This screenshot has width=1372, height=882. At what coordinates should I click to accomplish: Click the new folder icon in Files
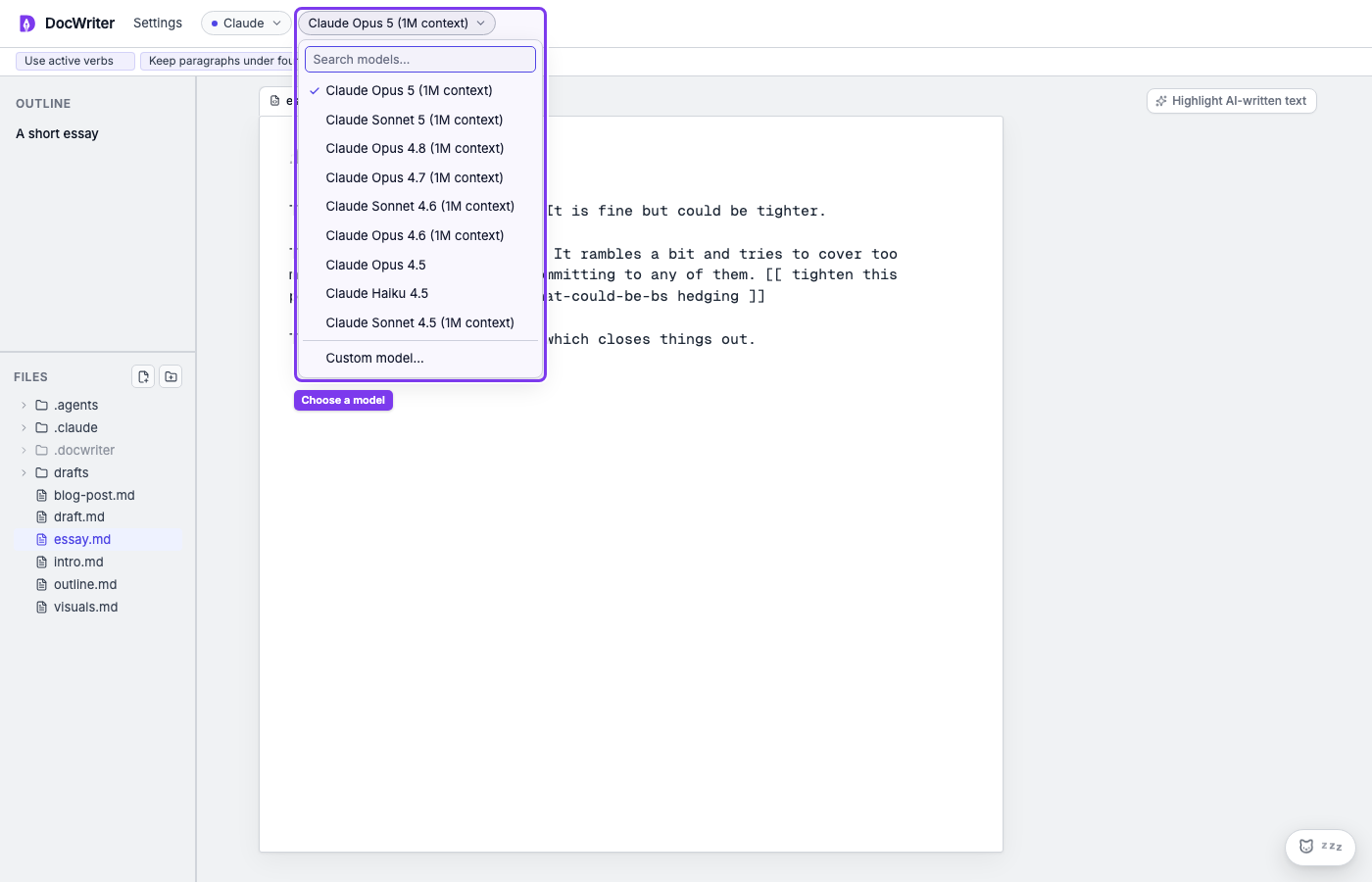pyautogui.click(x=171, y=376)
